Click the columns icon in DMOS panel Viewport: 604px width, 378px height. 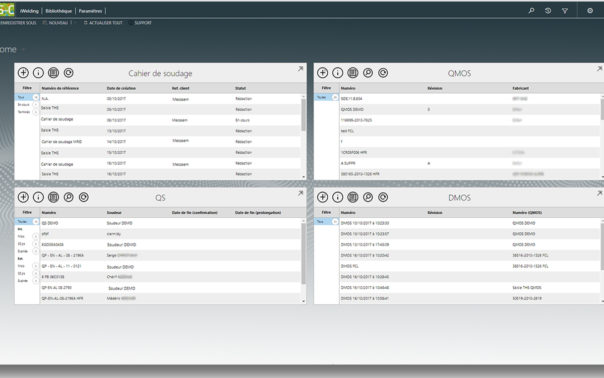tap(352, 197)
